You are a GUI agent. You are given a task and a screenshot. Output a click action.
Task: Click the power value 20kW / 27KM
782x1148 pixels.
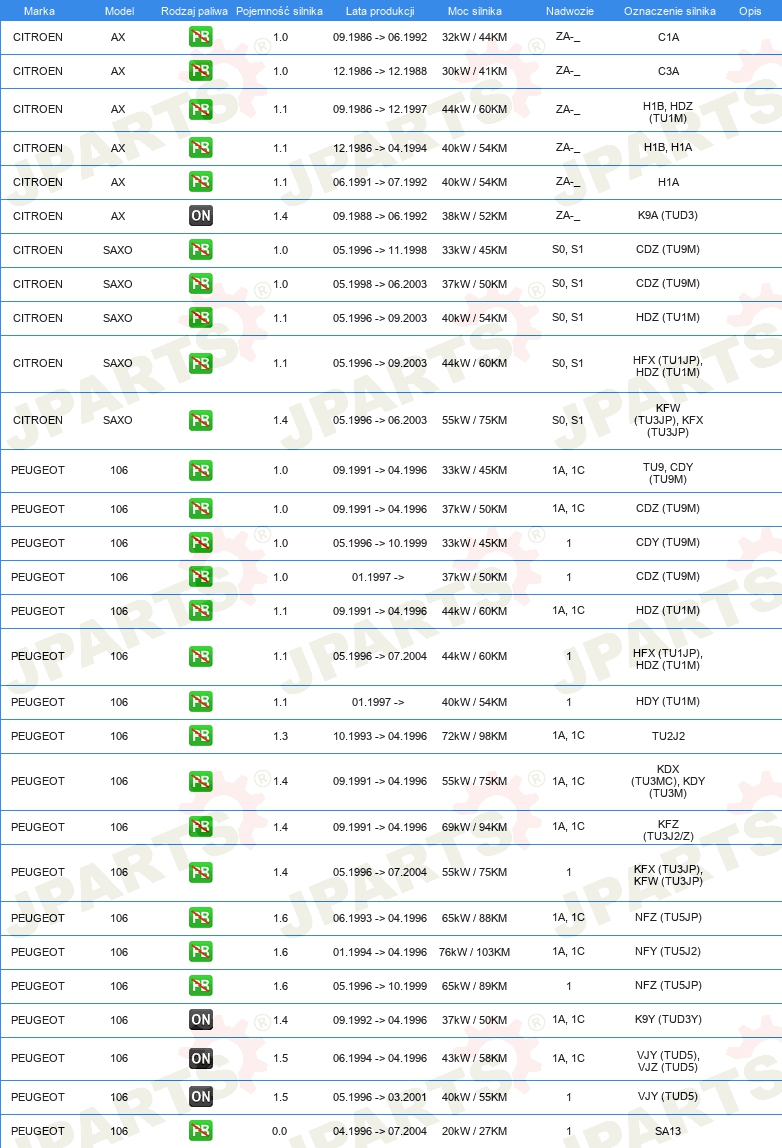point(474,1131)
